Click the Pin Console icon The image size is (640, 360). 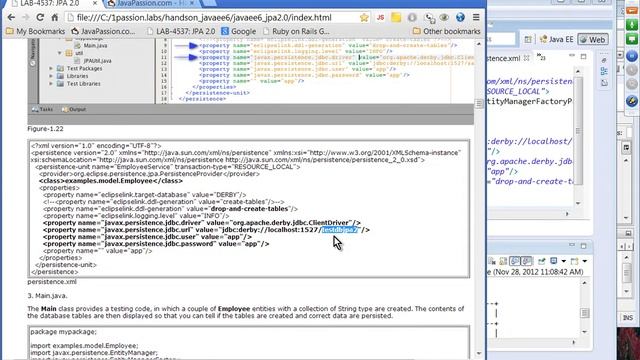541,261
